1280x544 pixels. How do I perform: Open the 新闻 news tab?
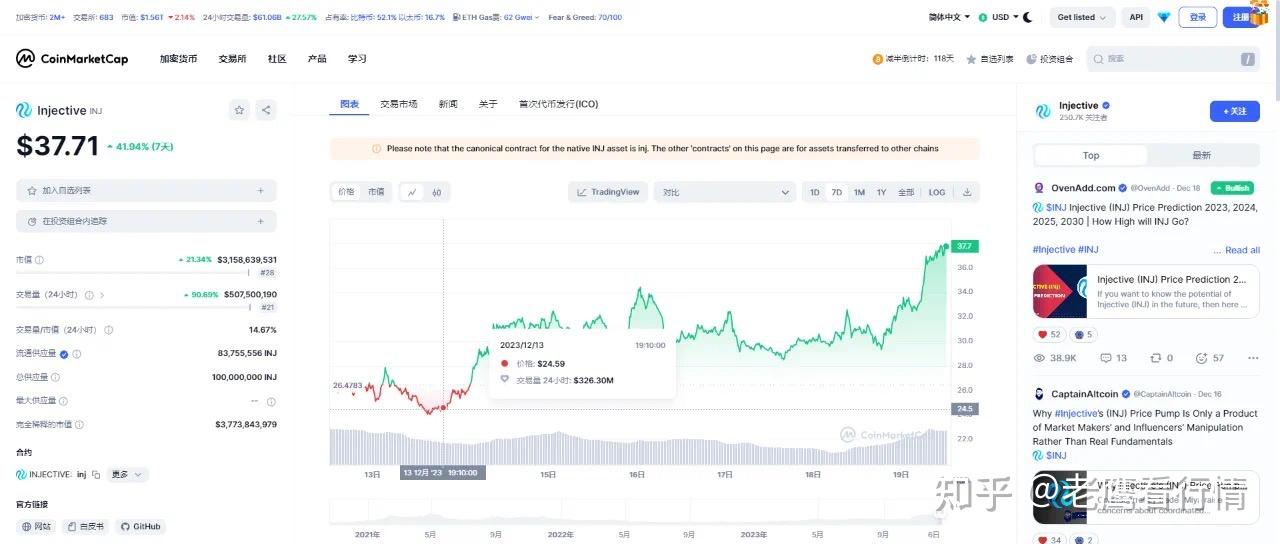pos(448,104)
